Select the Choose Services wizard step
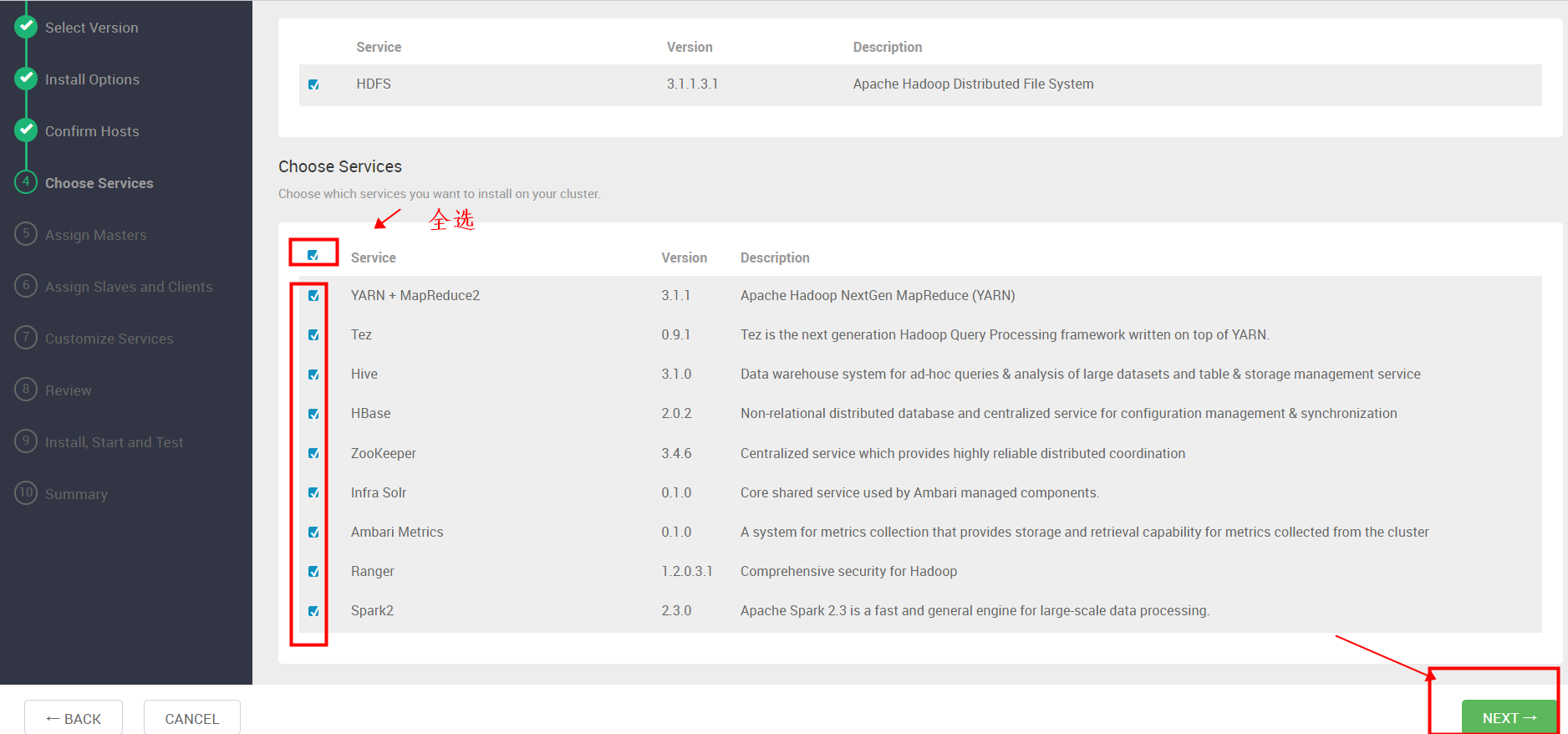The height and width of the screenshot is (734, 1568). 99,183
